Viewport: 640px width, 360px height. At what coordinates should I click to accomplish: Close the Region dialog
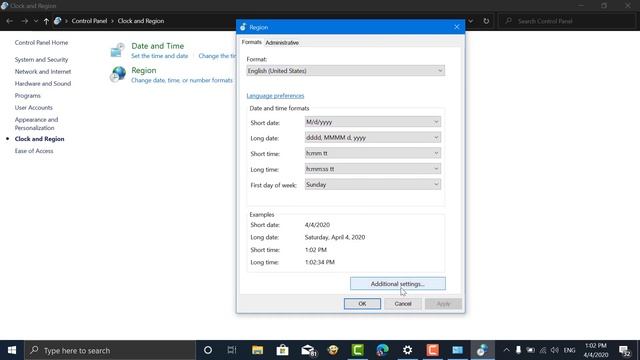point(456,27)
